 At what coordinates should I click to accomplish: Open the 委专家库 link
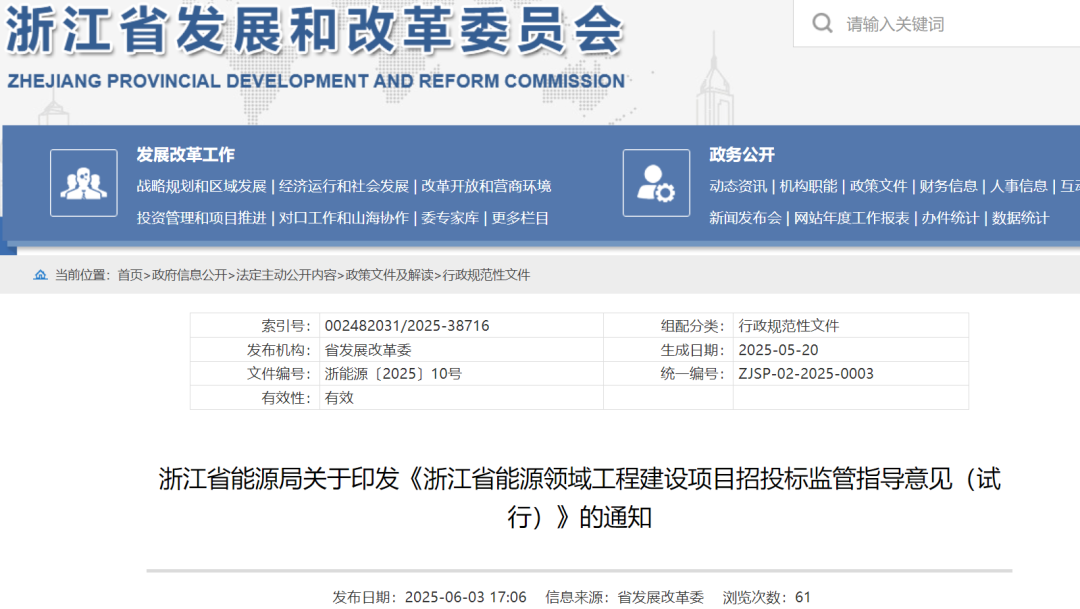(450, 218)
